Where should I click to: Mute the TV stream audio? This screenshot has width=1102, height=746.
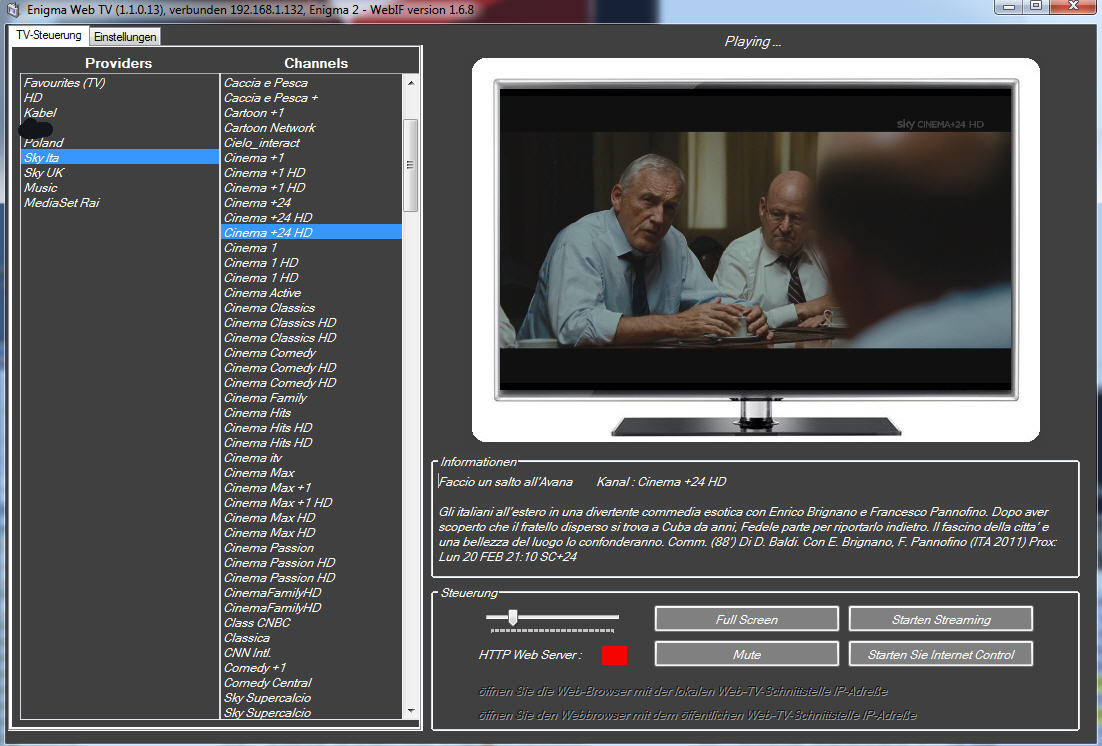[746, 655]
